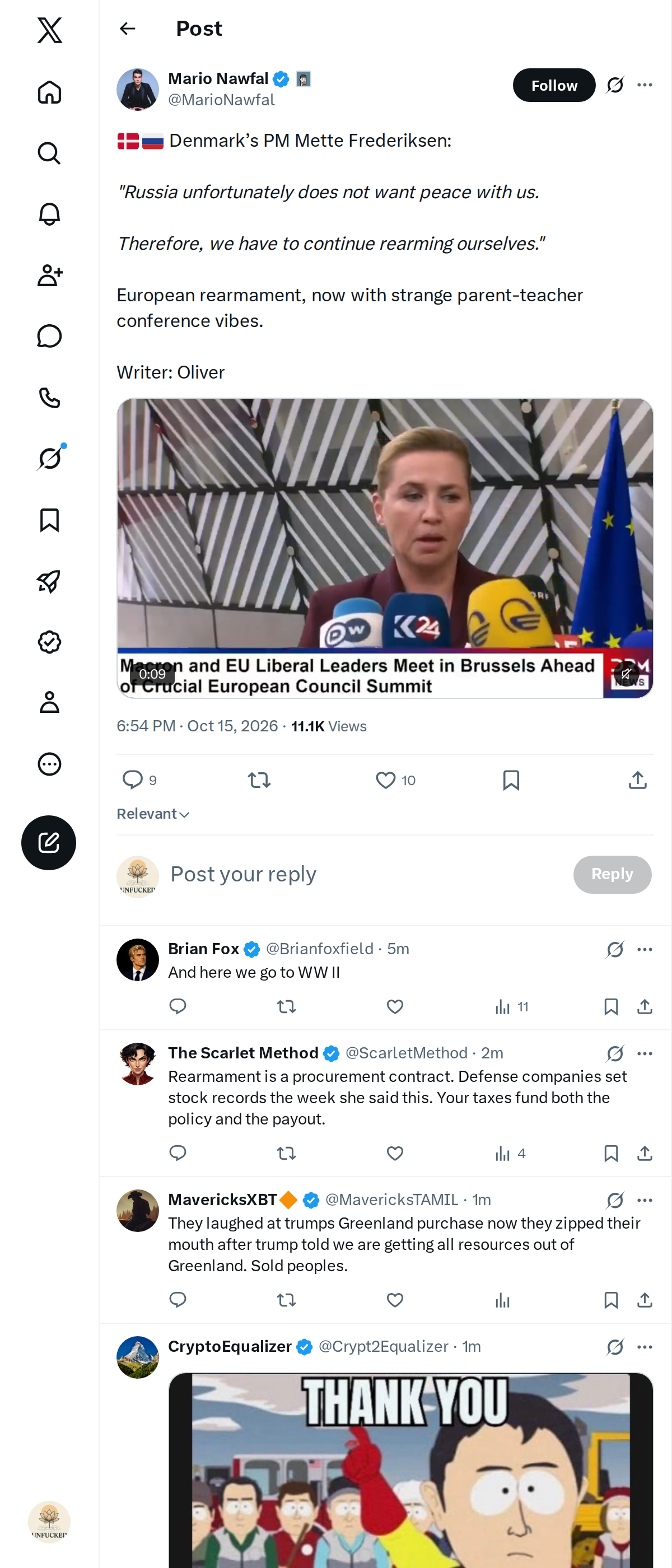This screenshot has width=672, height=1568.
Task: Open Communities people icon in sidebar
Action: (x=49, y=275)
